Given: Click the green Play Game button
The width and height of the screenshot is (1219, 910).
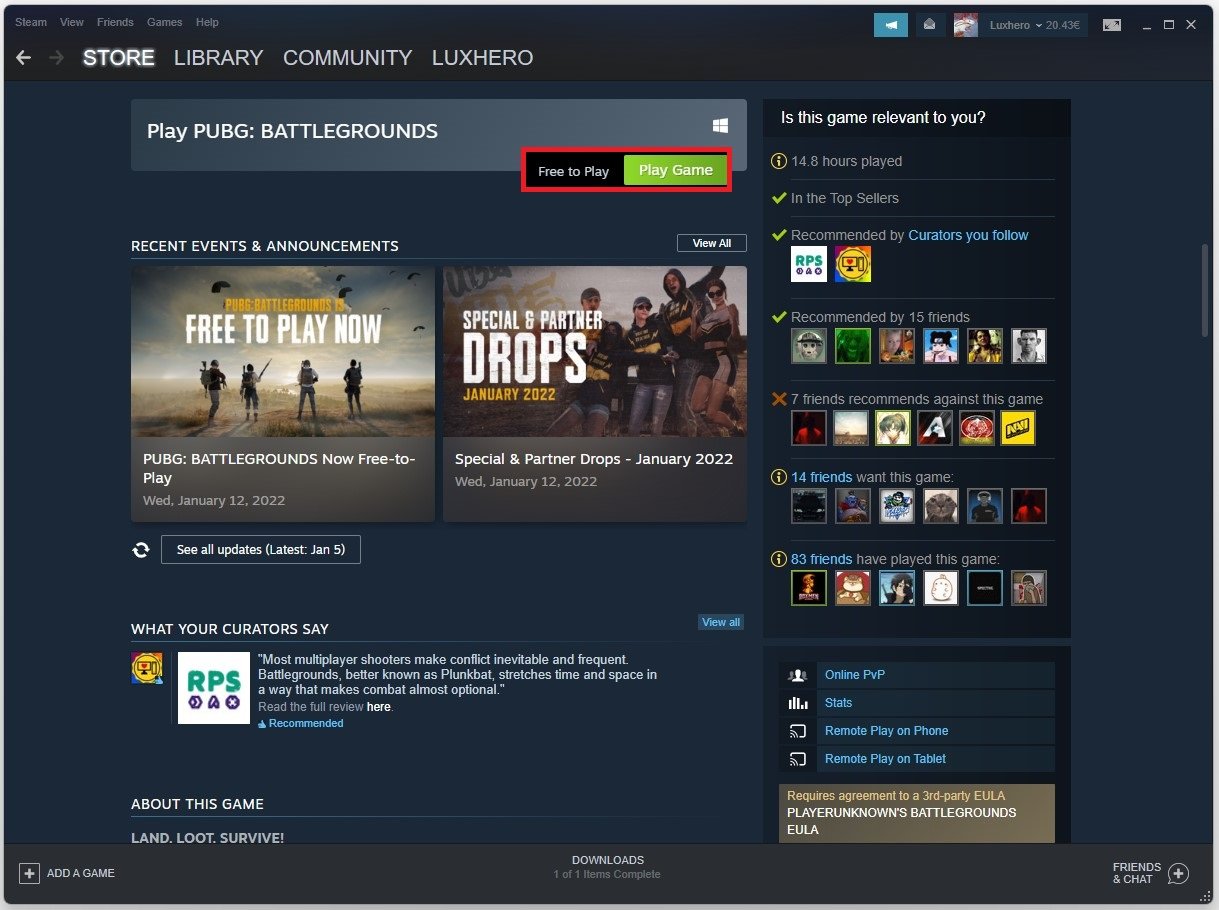Looking at the screenshot, I should pos(676,170).
